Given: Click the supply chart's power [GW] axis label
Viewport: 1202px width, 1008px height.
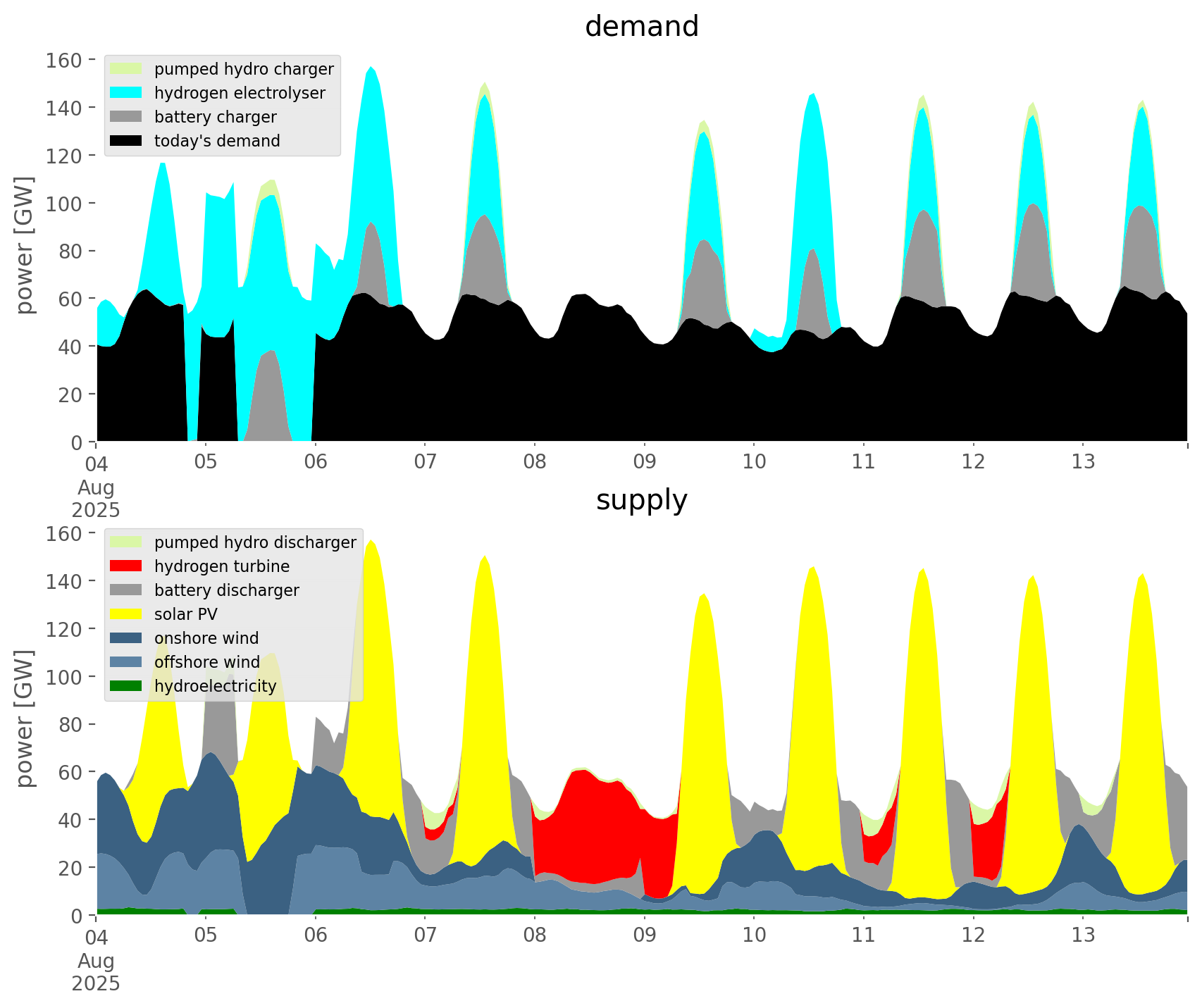Looking at the screenshot, I should pyautogui.click(x=24, y=718).
